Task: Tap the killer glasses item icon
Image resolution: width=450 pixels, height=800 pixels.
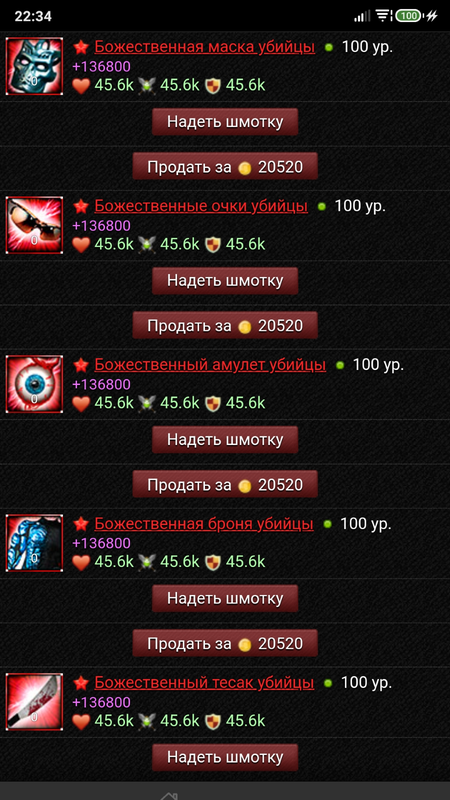Action: point(34,225)
